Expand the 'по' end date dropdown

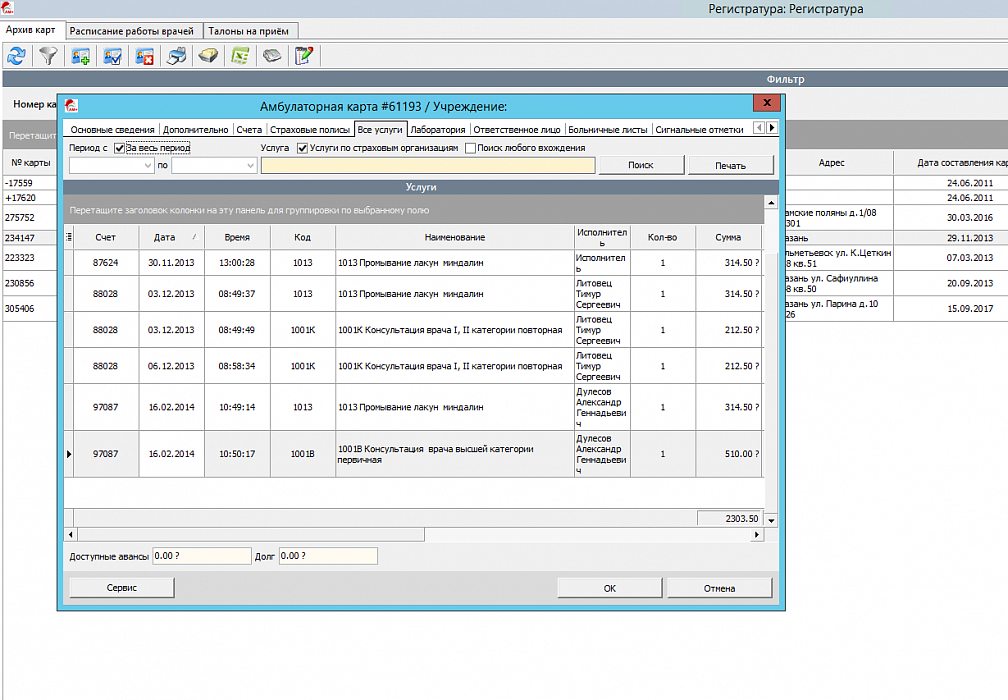(250, 165)
